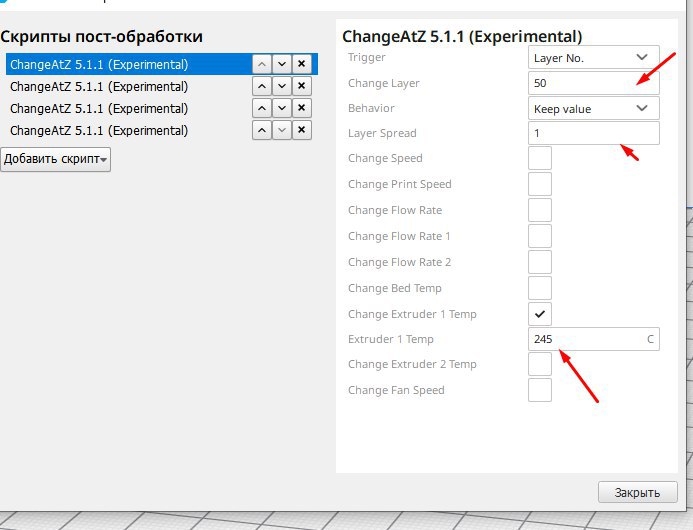Move third ChangeAtZ script down
693x530 pixels.
tap(282, 108)
